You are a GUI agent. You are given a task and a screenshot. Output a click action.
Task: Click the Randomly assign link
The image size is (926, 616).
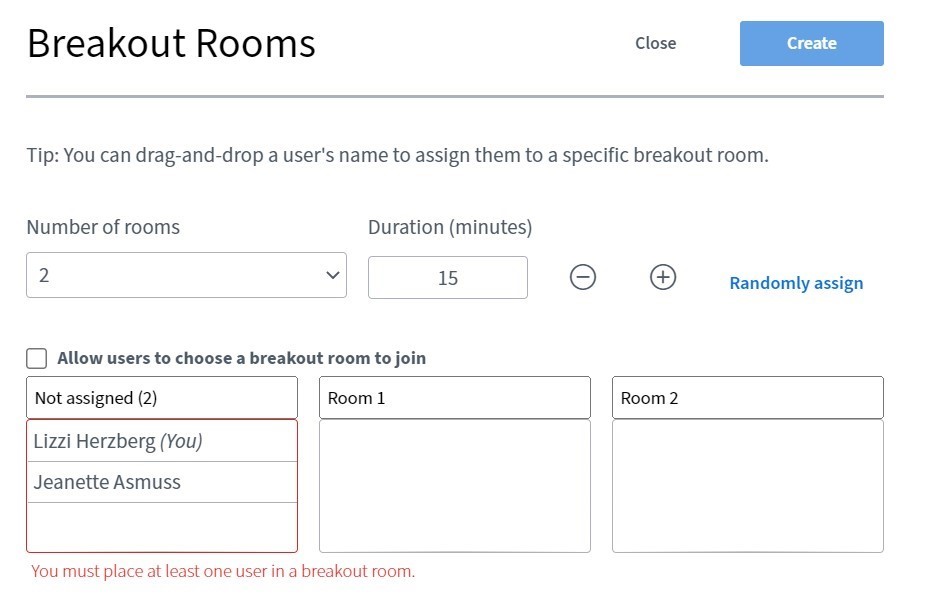pos(796,283)
